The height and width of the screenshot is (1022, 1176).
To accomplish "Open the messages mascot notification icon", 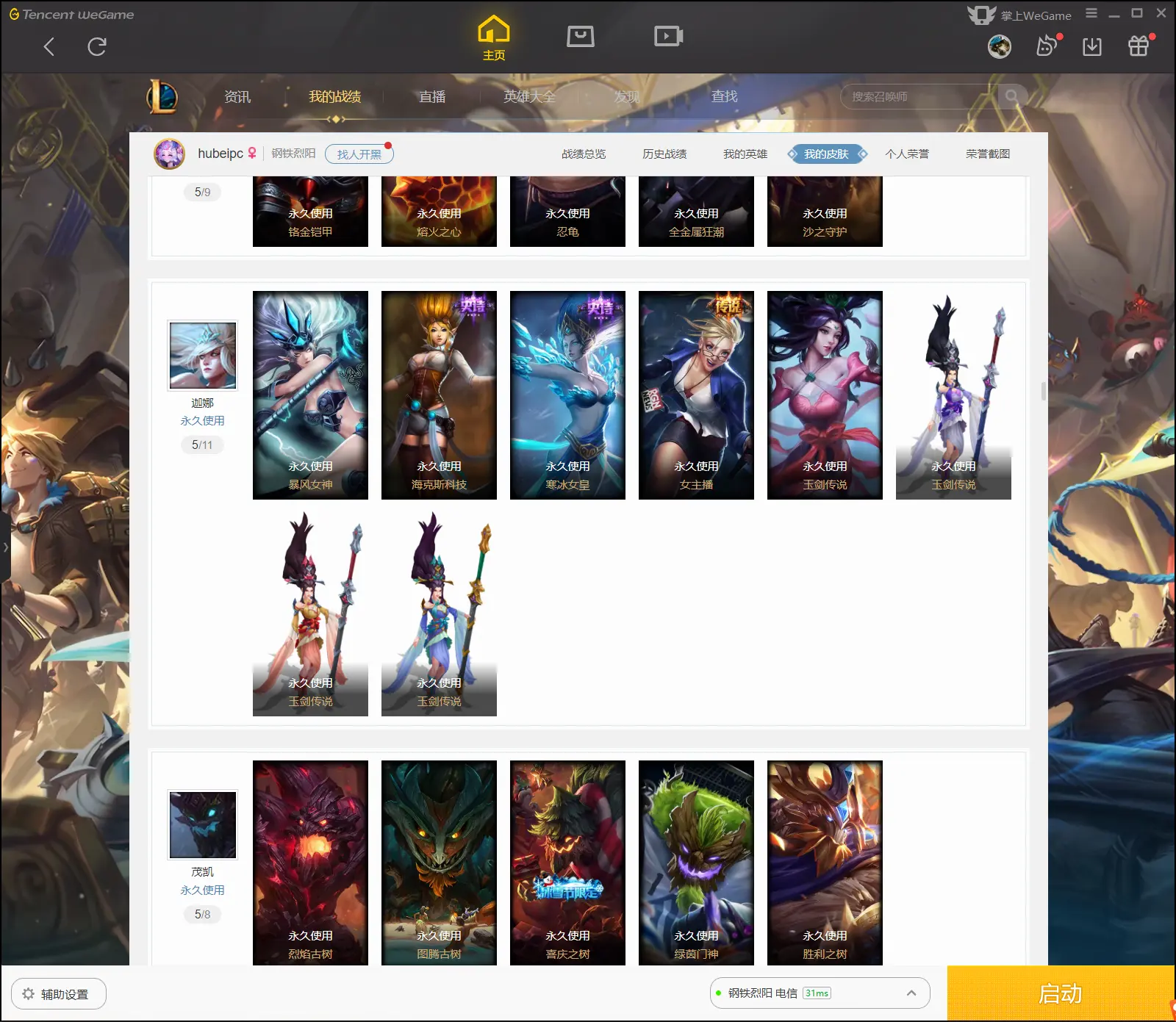I will (x=1047, y=46).
